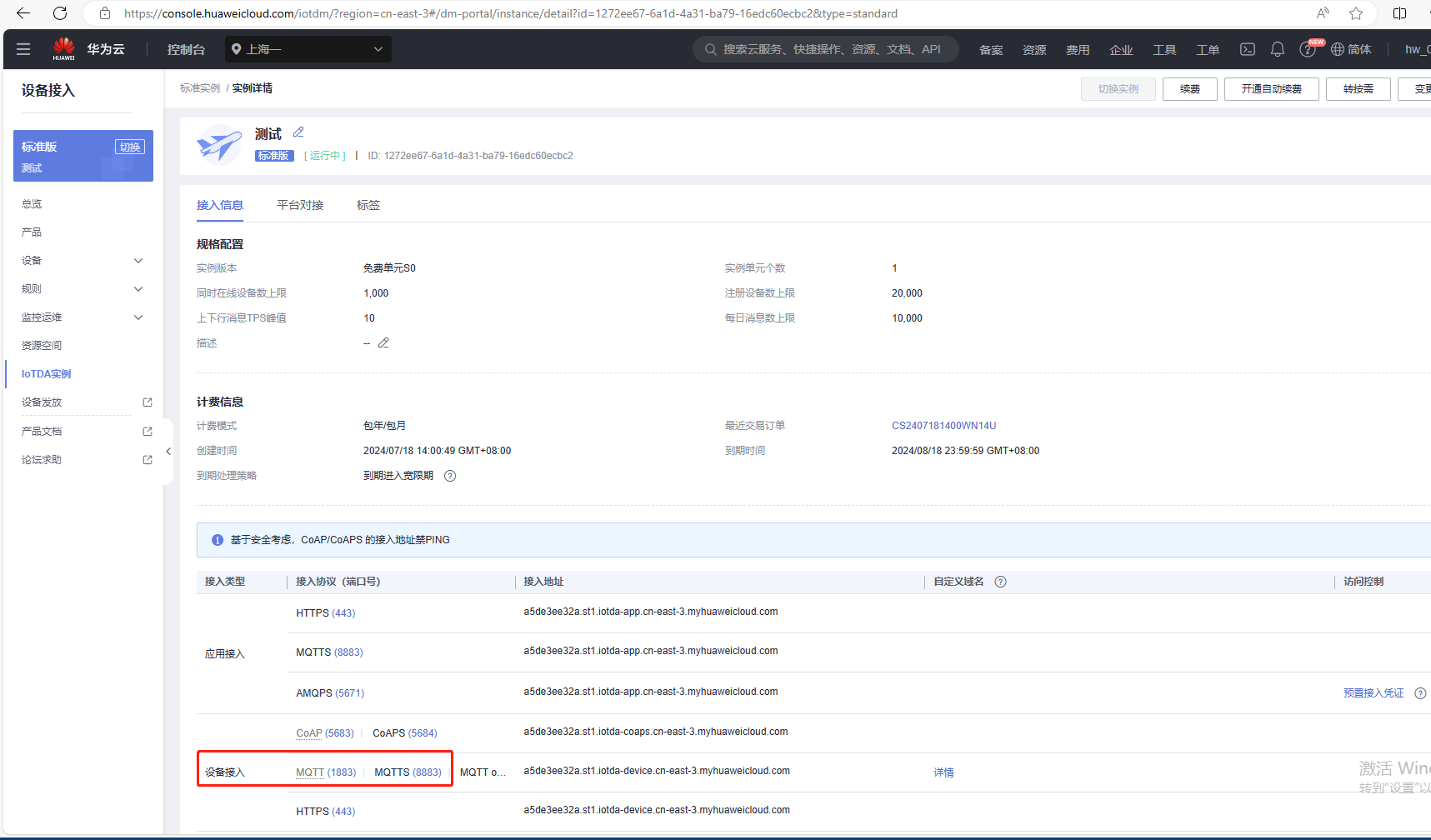Click the notification bell icon
Image resolution: width=1431 pixels, height=840 pixels.
point(1277,49)
